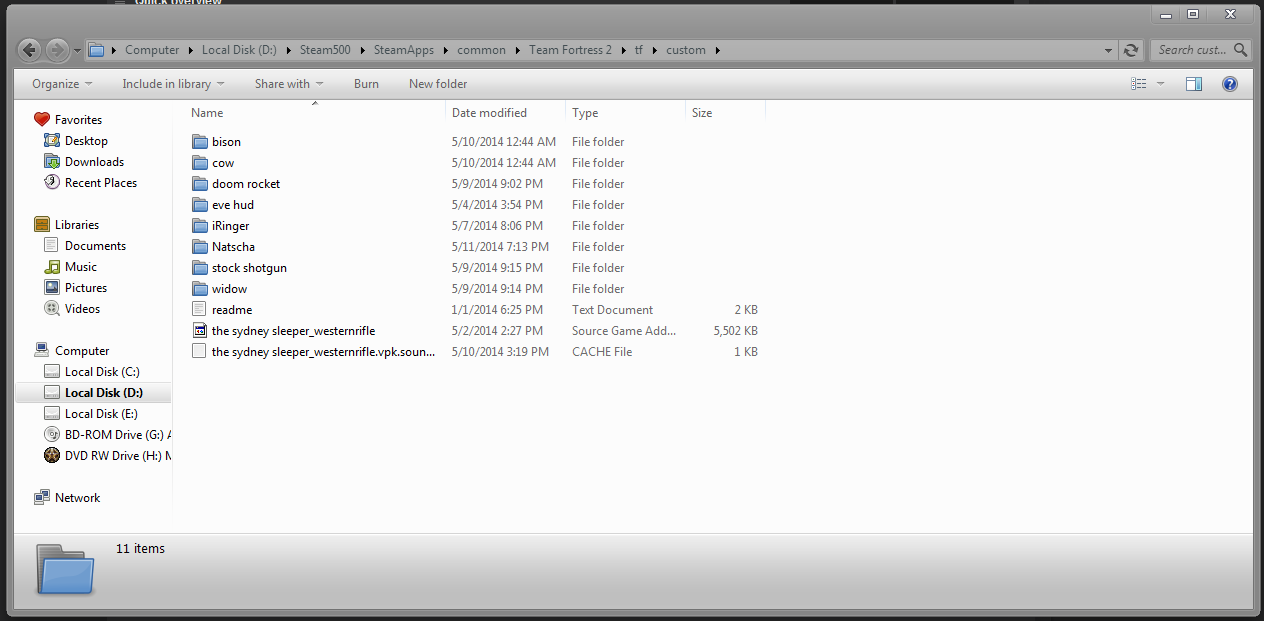Screen dimensions: 1264x621
Task: Click the large folder icon in details pane
Action: point(66,568)
